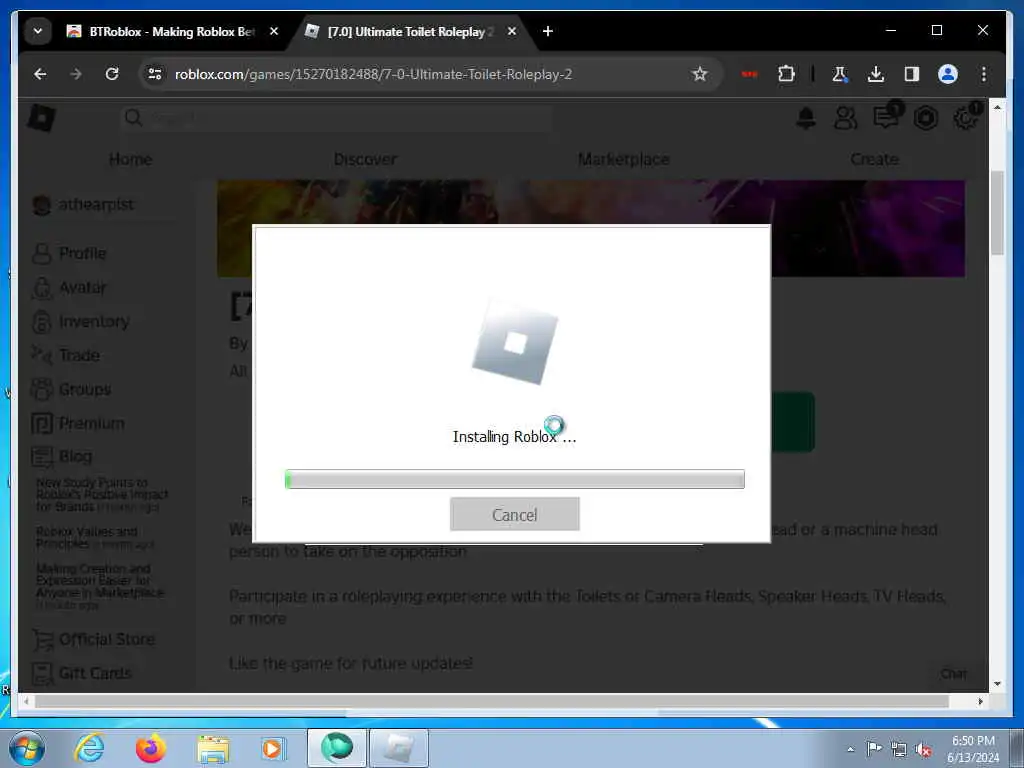1024x768 pixels.
Task: Toggle the browser side panel
Action: 912,74
